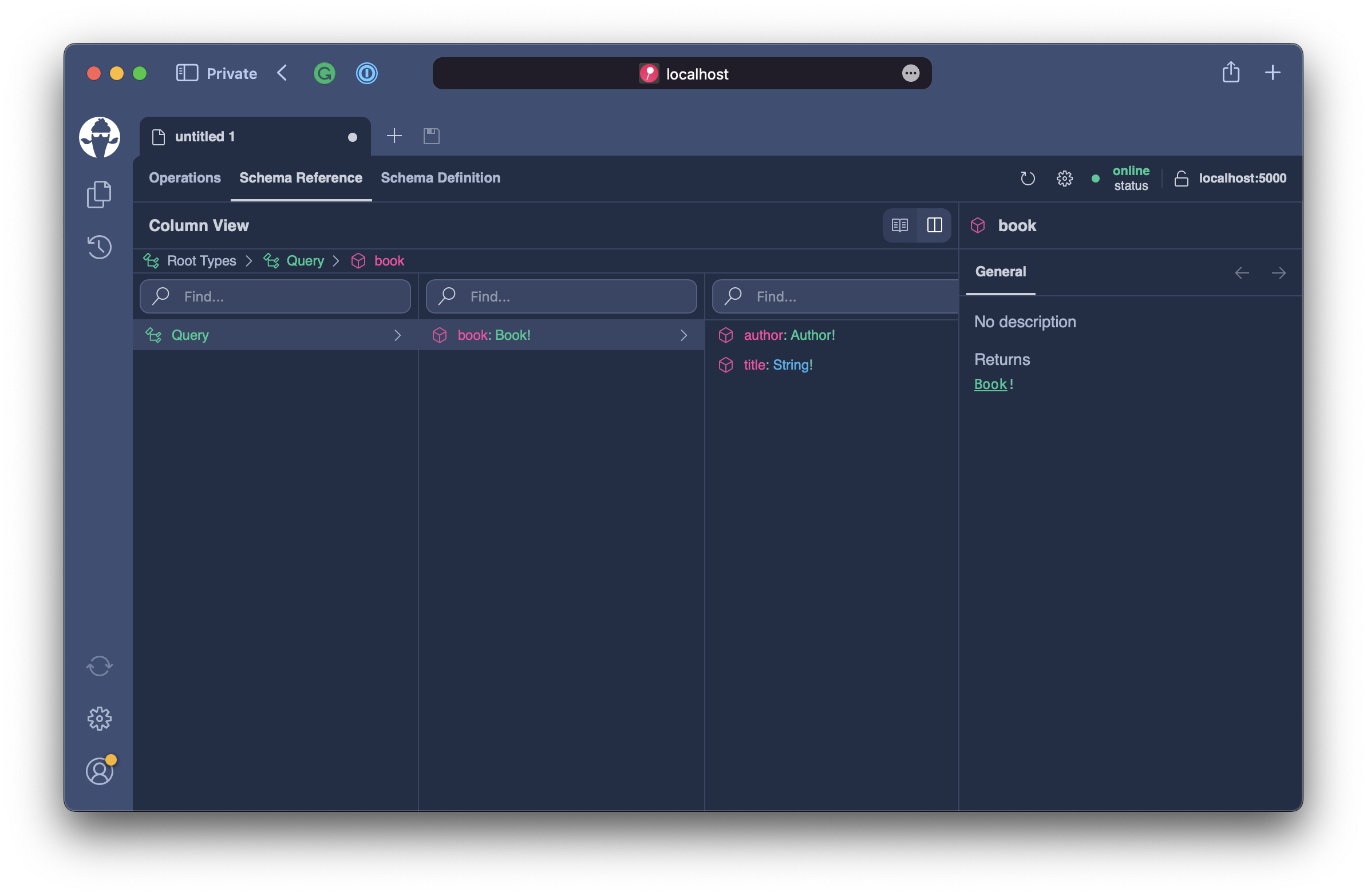This screenshot has width=1367, height=896.
Task: Open the Operations tab
Action: point(185,177)
